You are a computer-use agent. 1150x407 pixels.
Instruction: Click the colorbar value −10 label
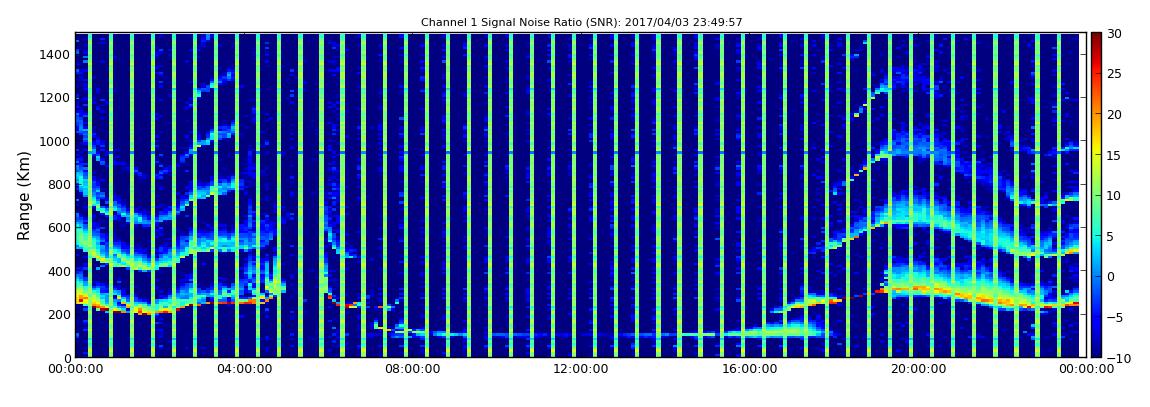(1116, 358)
